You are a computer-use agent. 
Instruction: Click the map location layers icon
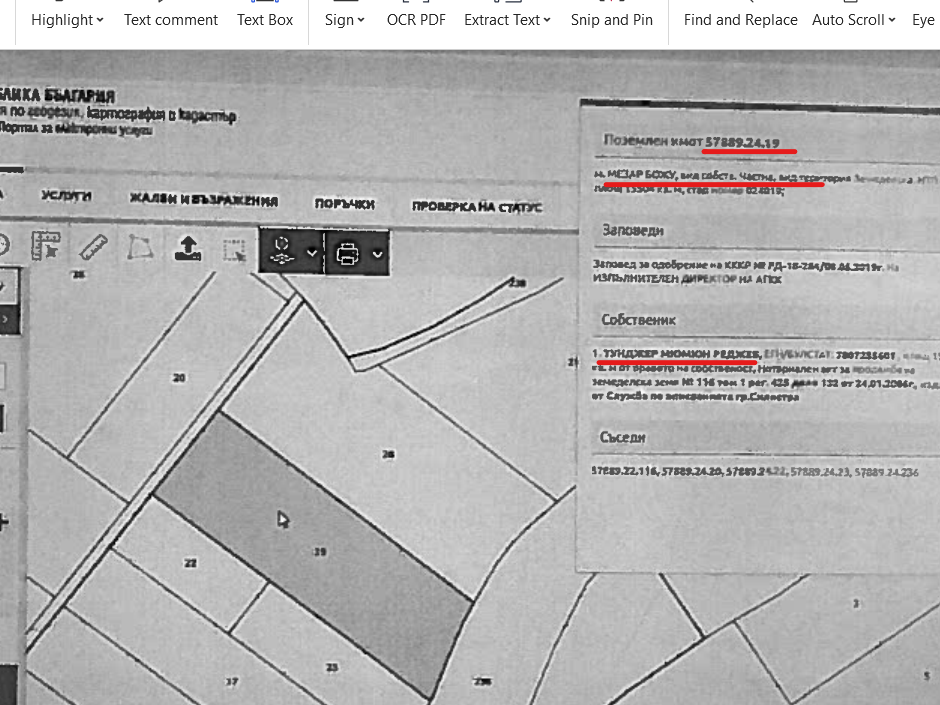[x=282, y=251]
